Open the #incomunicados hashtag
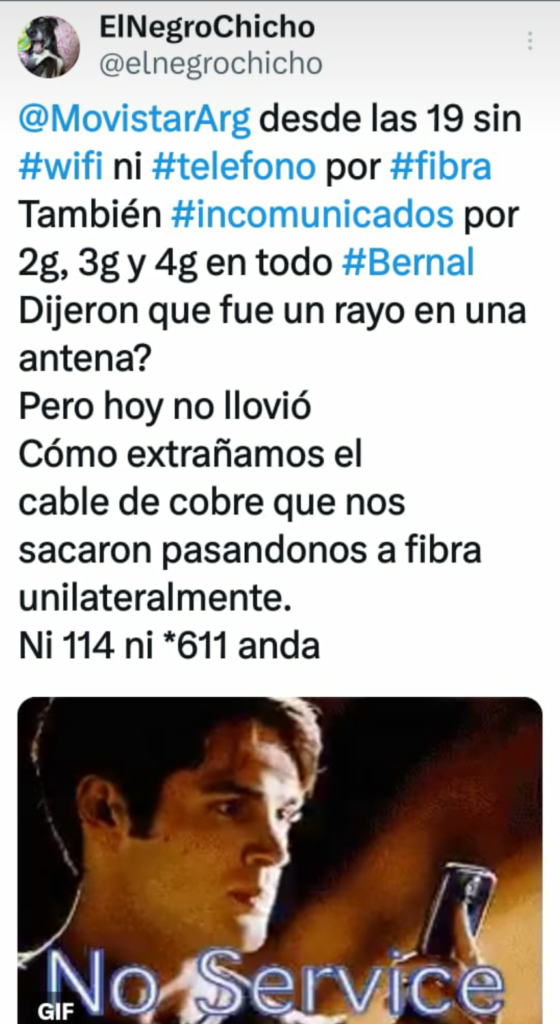Viewport: 560px width, 1024px height. click(x=312, y=216)
